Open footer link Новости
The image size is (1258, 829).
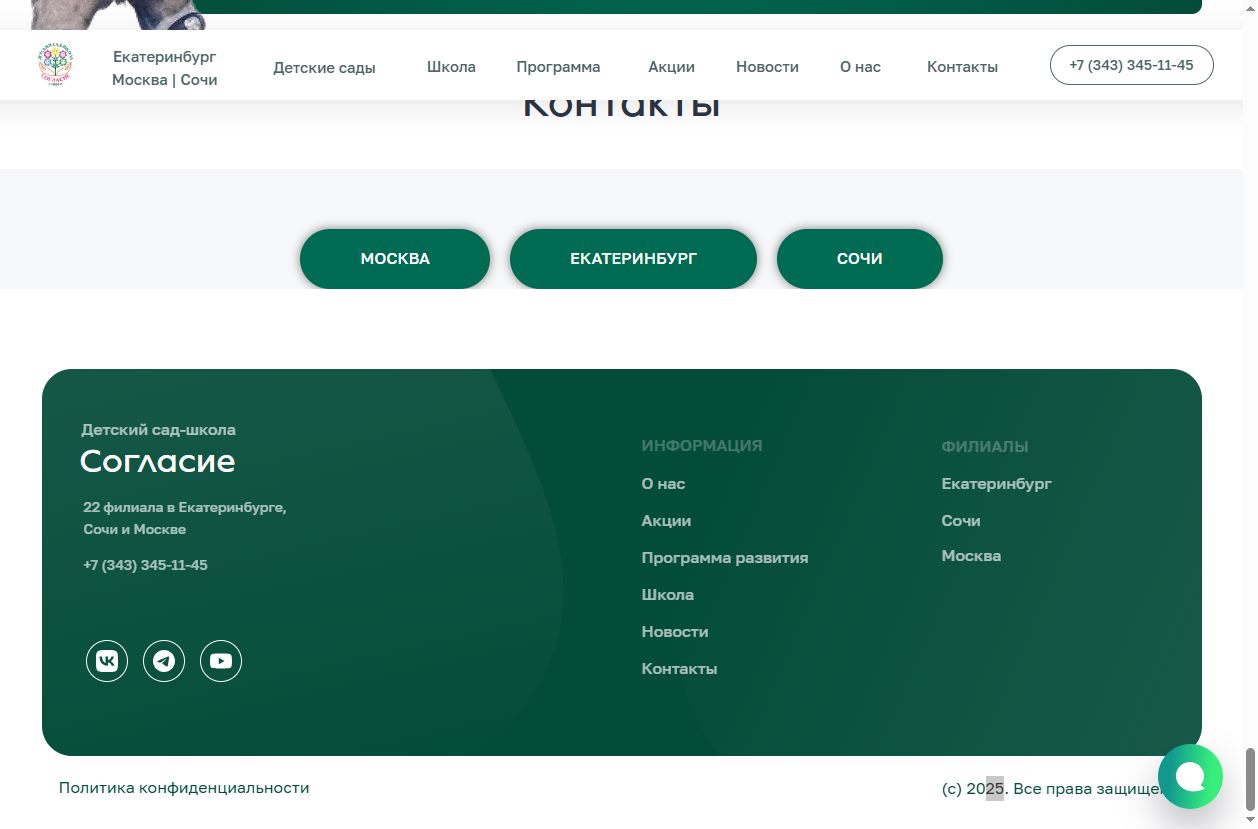coord(675,632)
